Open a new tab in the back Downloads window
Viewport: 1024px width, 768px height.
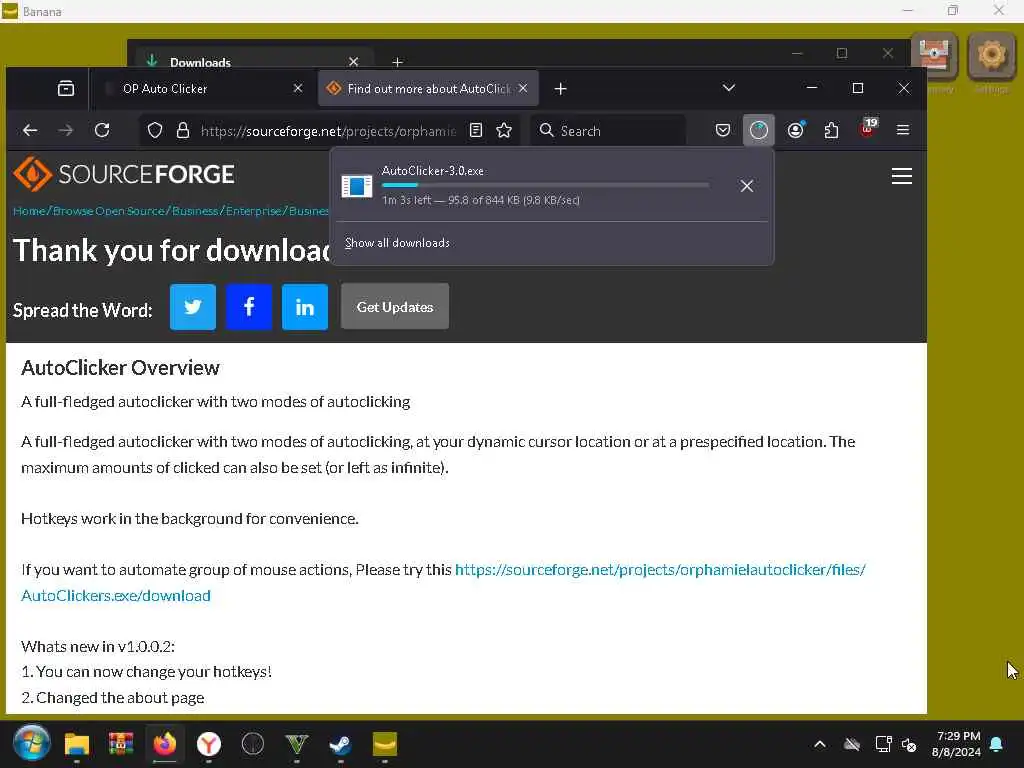point(397,62)
